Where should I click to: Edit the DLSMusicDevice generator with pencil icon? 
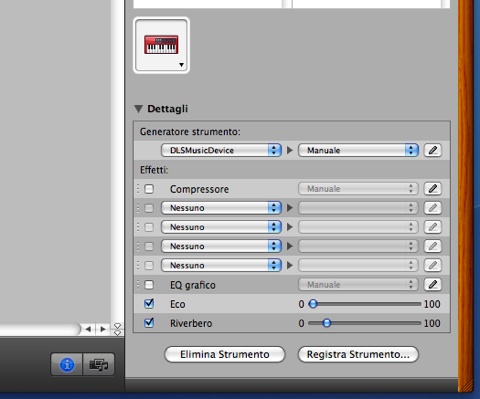433,150
